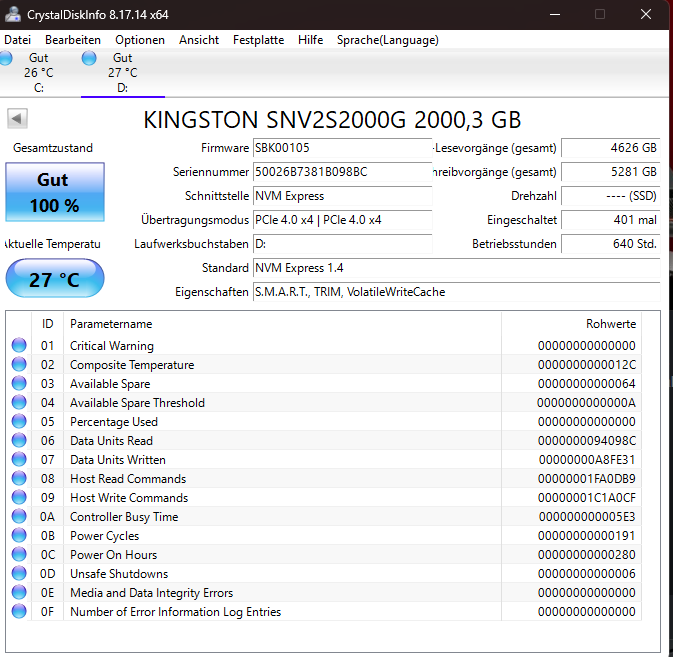Click raw value 0000000094098C

click(x=586, y=441)
